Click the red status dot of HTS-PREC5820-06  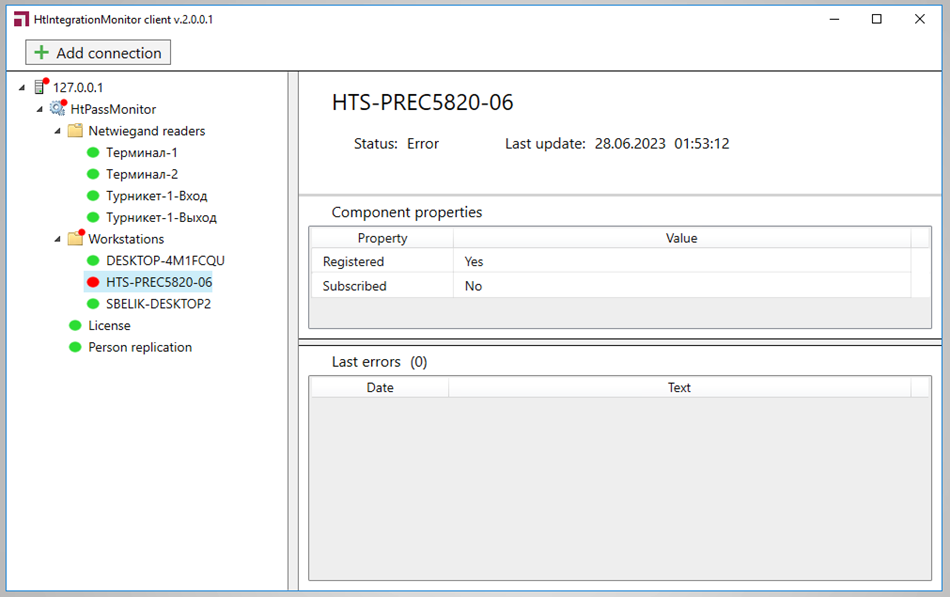(93, 282)
